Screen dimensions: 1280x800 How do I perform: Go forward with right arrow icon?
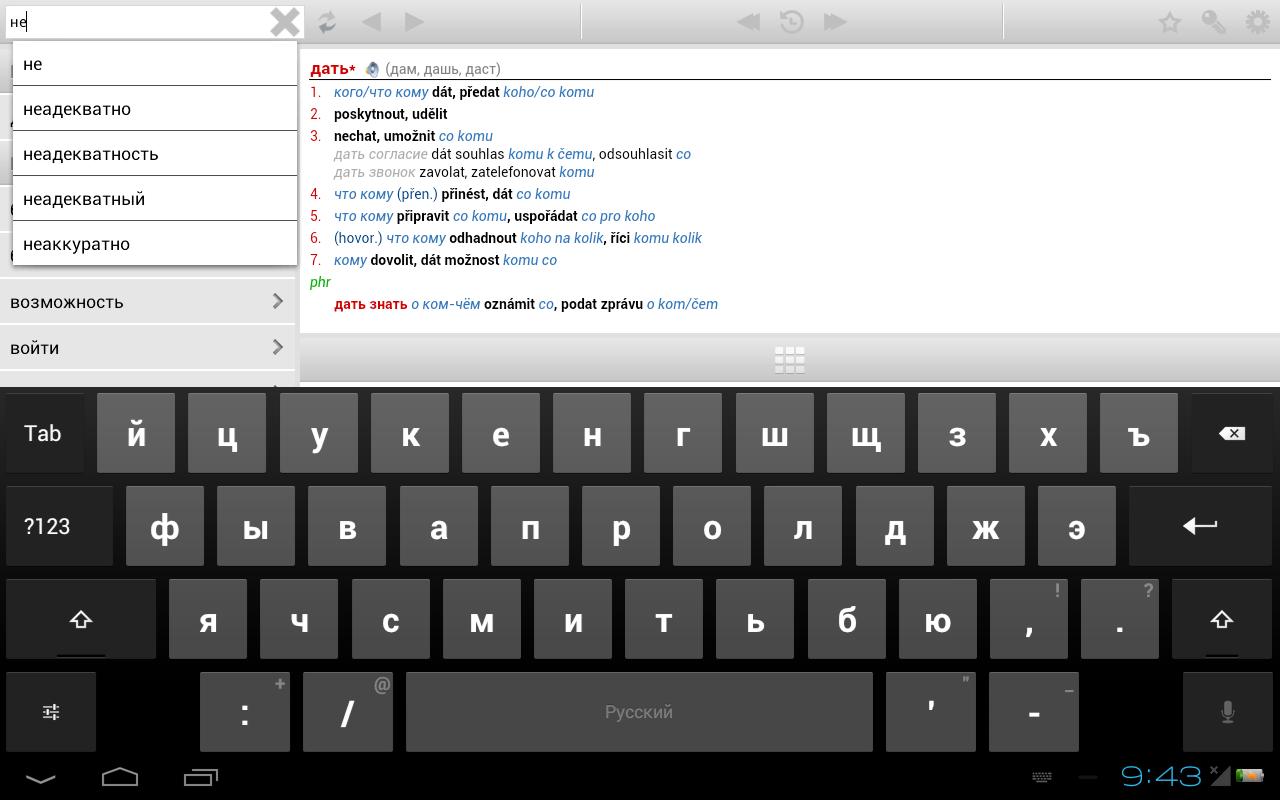pyautogui.click(x=414, y=21)
